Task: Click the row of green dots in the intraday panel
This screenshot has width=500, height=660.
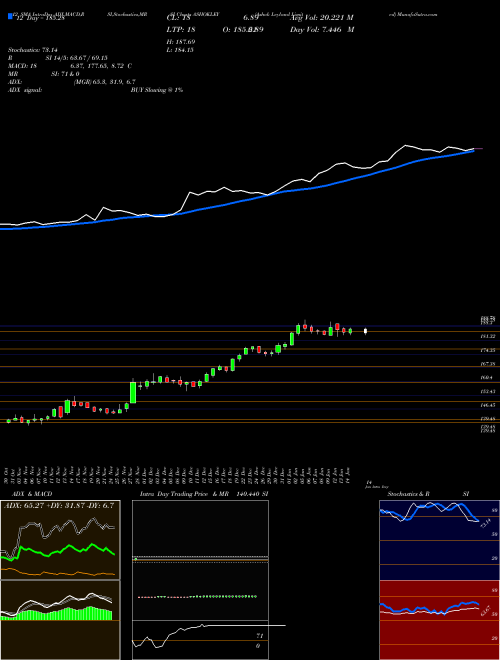Action: [197, 596]
